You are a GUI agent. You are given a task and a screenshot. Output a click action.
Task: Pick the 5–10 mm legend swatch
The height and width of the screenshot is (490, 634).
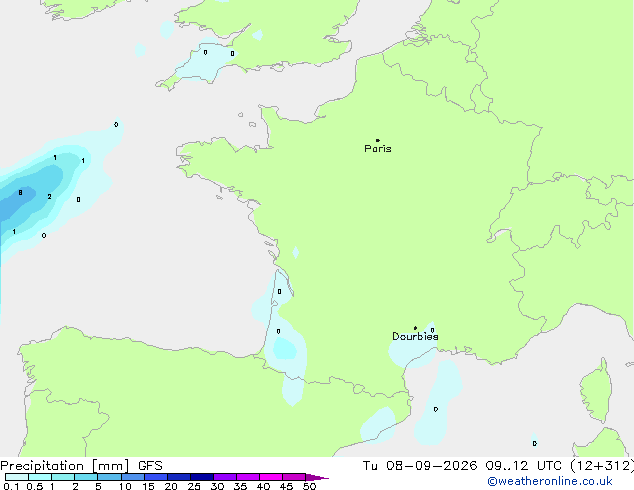click(109, 477)
